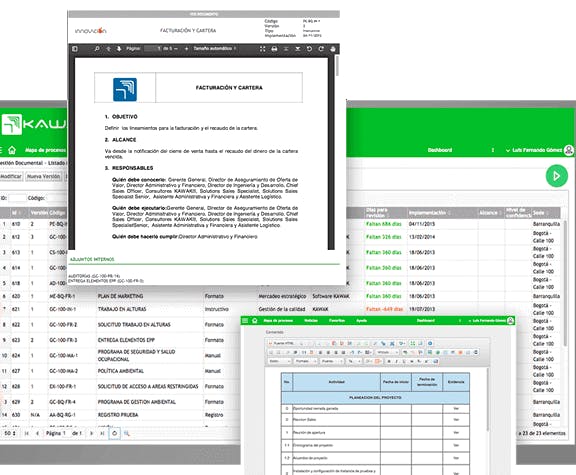Viewport: 576px width, 475px height.
Task: Open Dashboard in the main KAWAK window
Action: [x=440, y=150]
